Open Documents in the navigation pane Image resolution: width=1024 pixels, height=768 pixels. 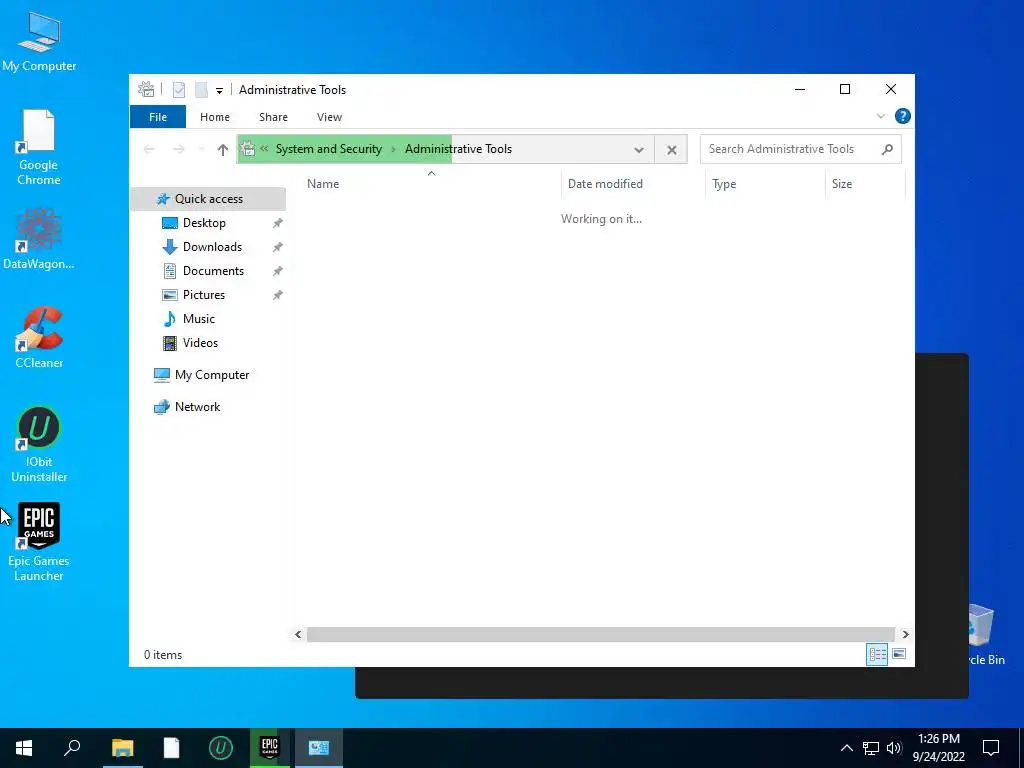point(213,271)
